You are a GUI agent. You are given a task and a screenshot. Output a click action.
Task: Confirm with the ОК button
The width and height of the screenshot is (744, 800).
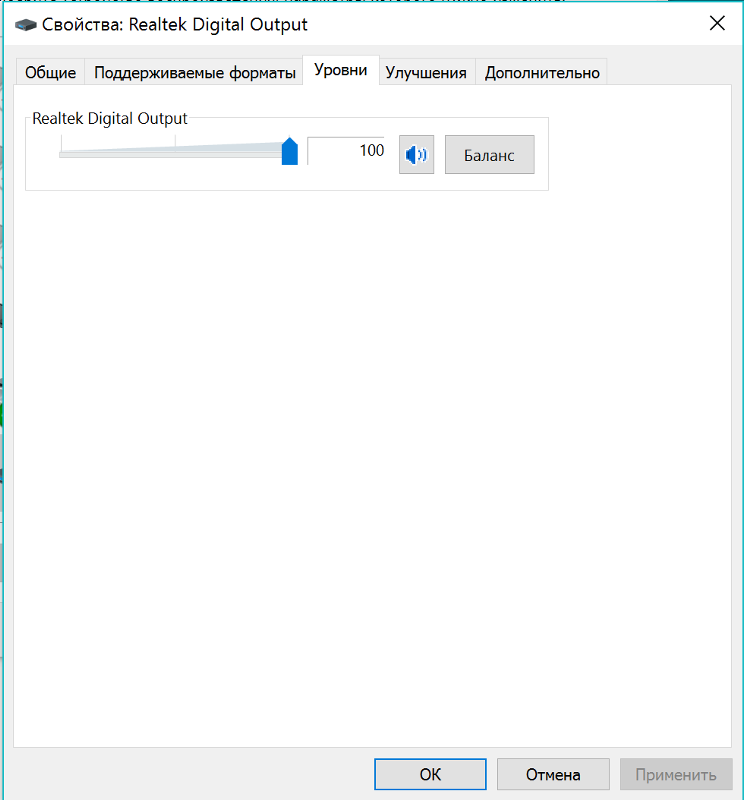click(430, 774)
